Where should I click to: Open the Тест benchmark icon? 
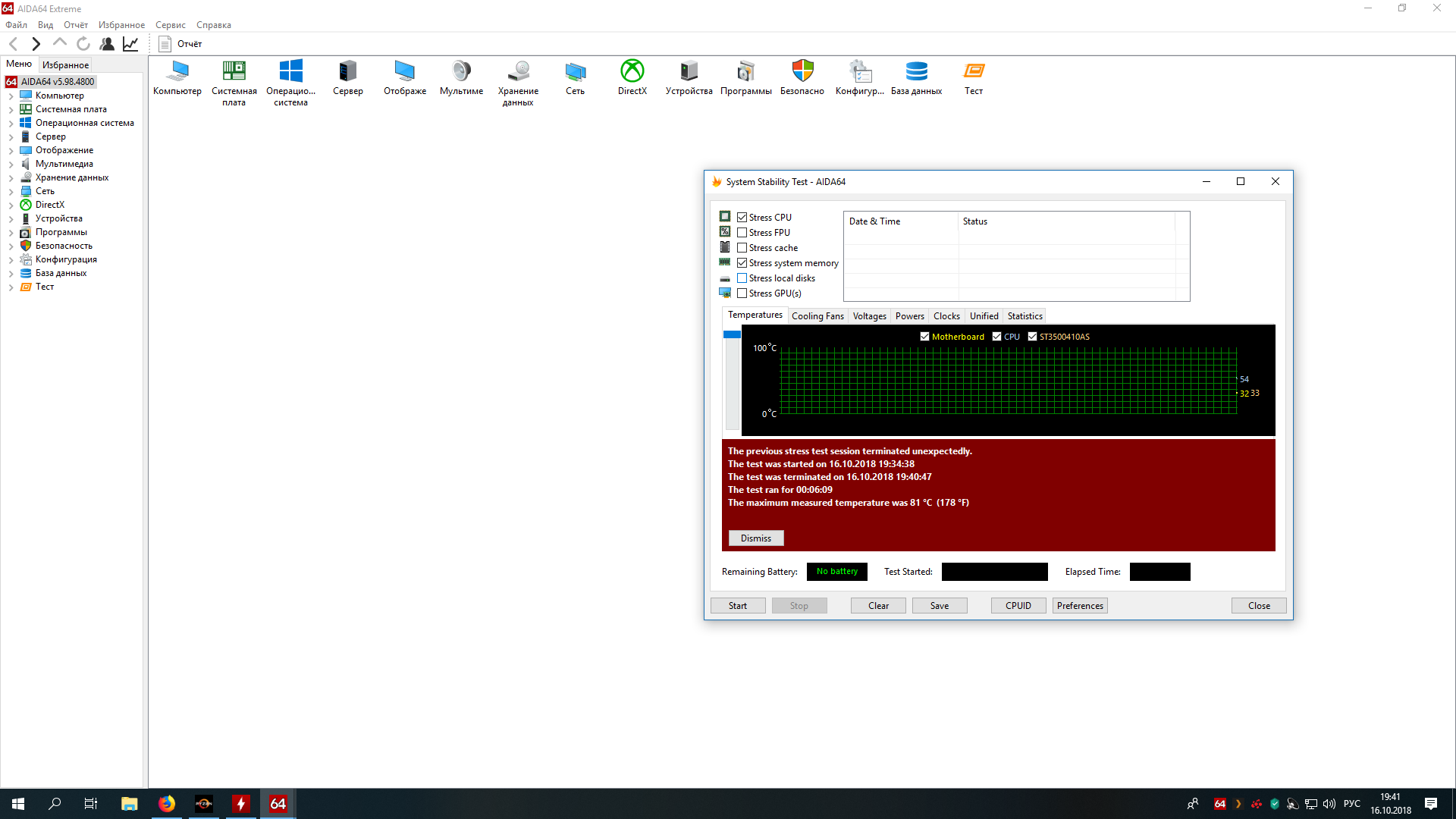(974, 72)
